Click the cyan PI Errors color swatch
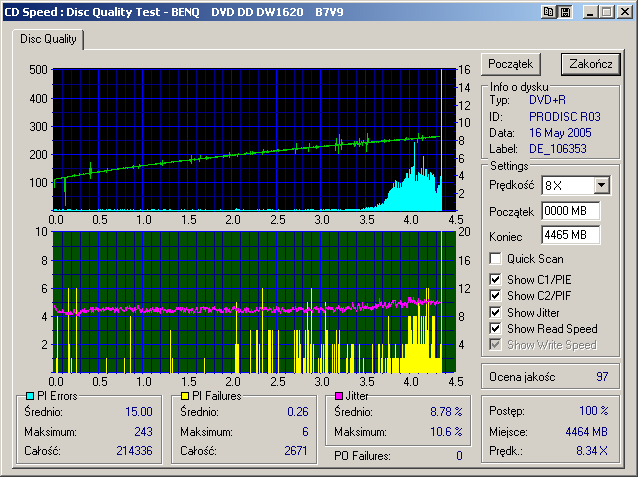 tap(30, 396)
